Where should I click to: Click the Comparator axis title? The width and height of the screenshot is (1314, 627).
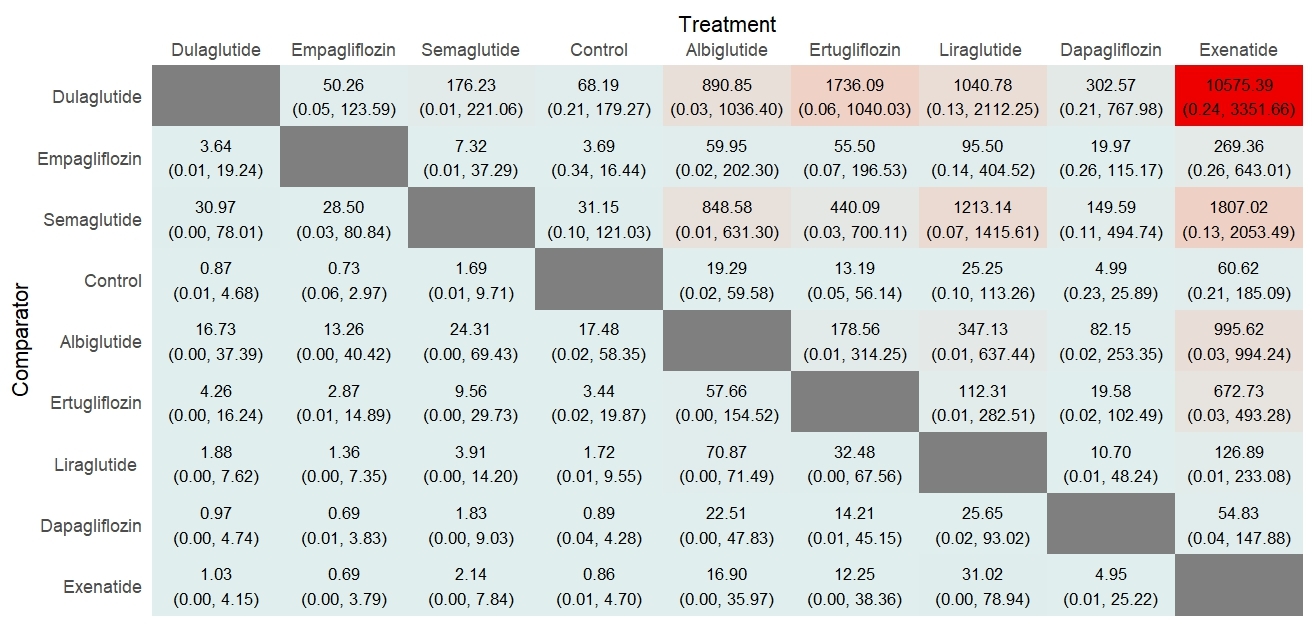(x=22, y=341)
